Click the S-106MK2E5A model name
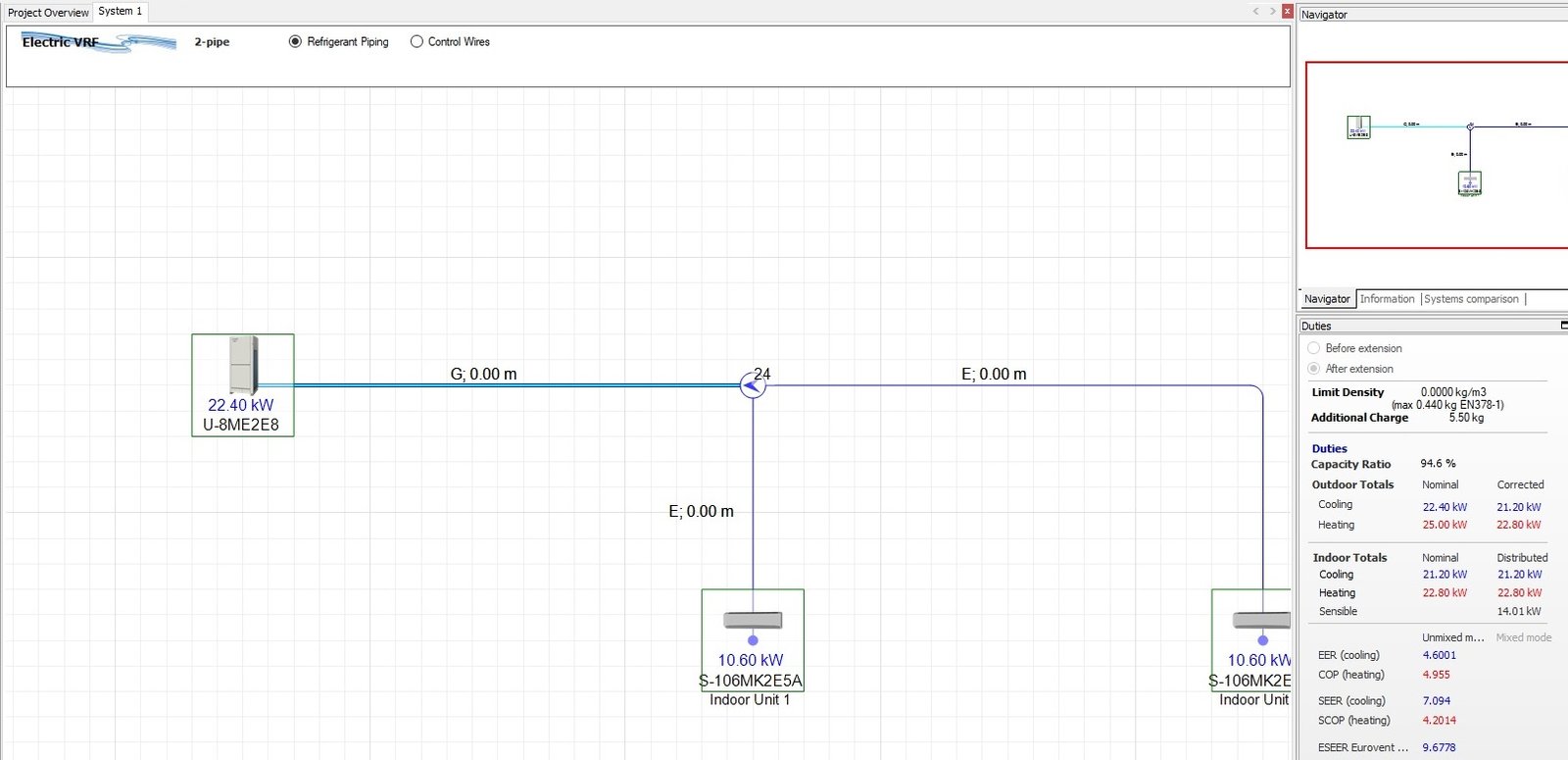Viewport: 1568px width, 760px height. [x=751, y=681]
